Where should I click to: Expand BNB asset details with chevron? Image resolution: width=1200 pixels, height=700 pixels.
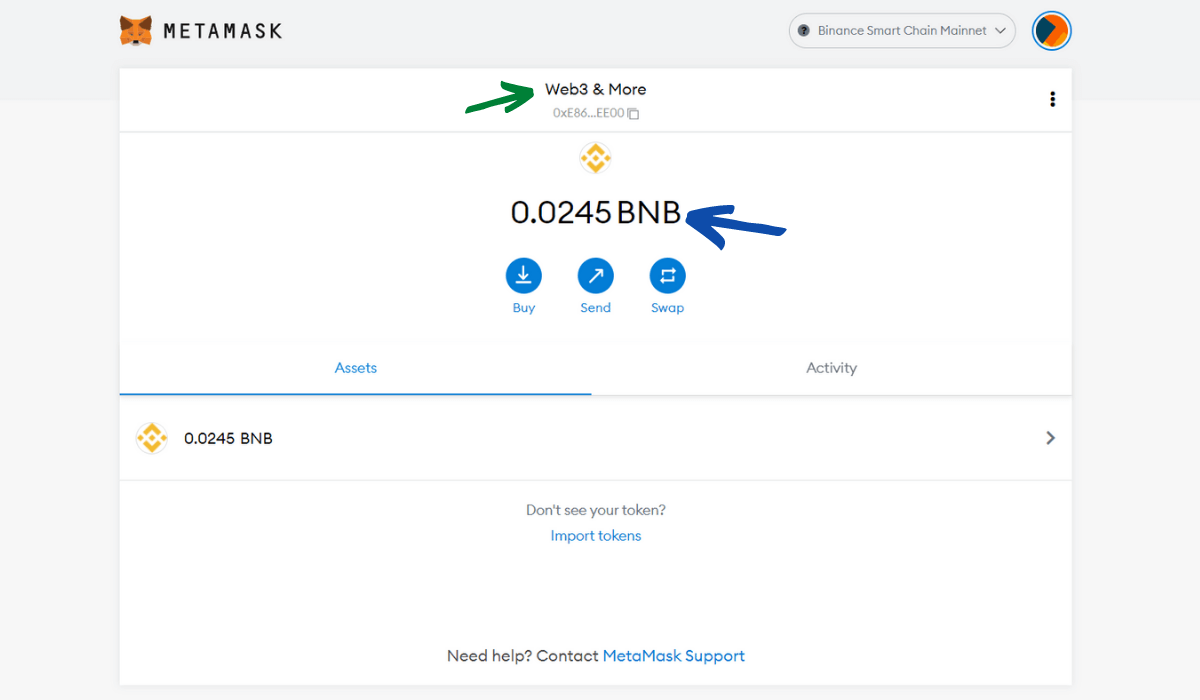pyautogui.click(x=1050, y=438)
